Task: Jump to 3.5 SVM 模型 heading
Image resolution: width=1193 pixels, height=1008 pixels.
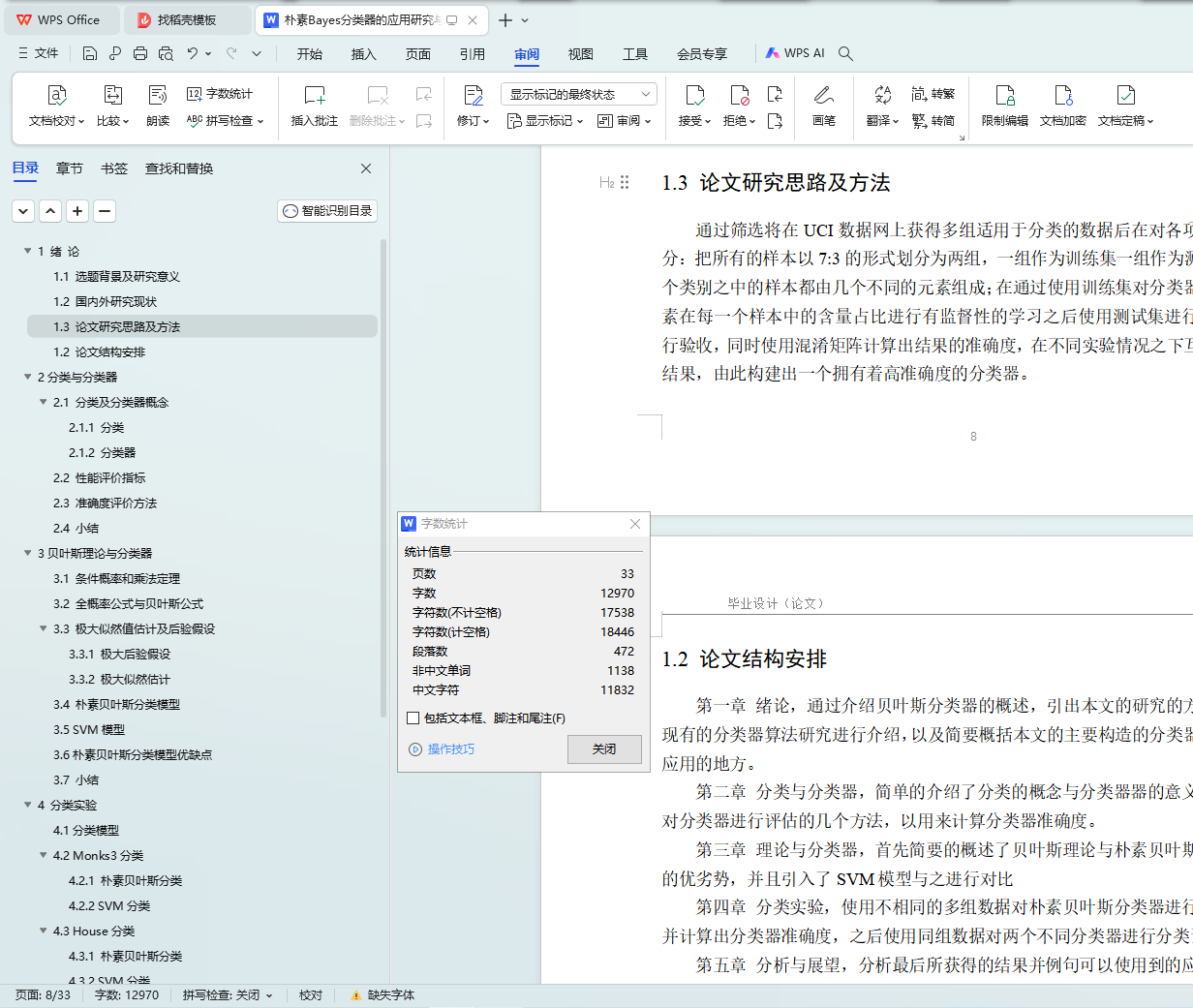Action: [89, 729]
